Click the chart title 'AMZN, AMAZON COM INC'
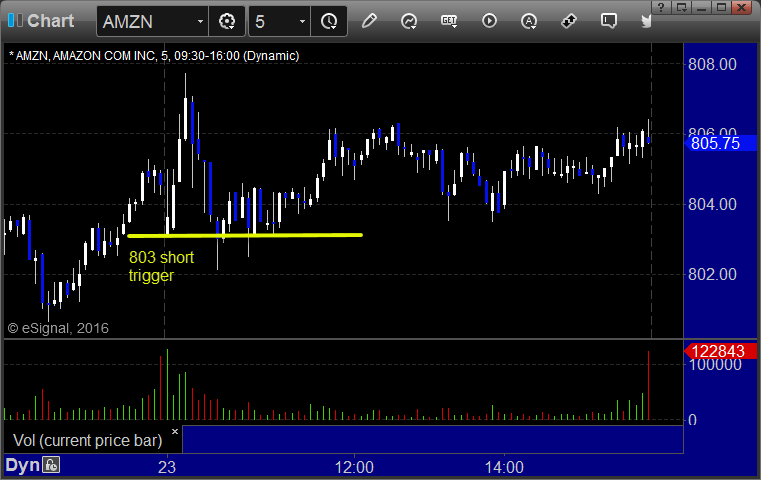The height and width of the screenshot is (480, 761). click(x=85, y=56)
